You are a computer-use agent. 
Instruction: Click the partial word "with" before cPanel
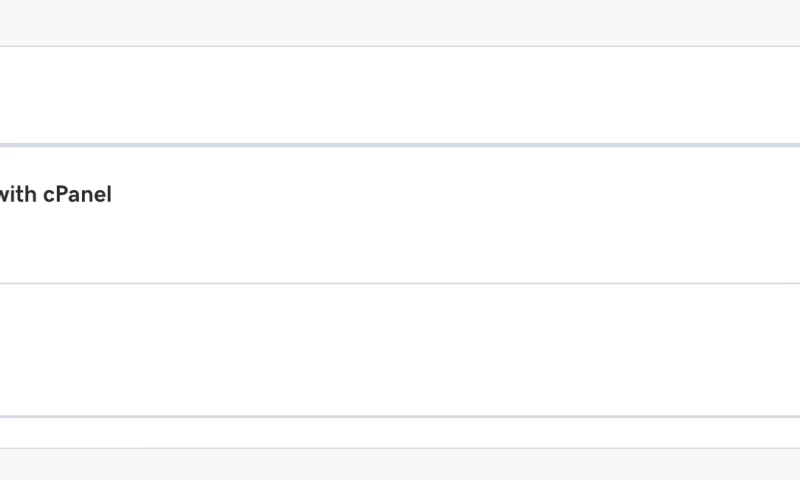pos(18,195)
